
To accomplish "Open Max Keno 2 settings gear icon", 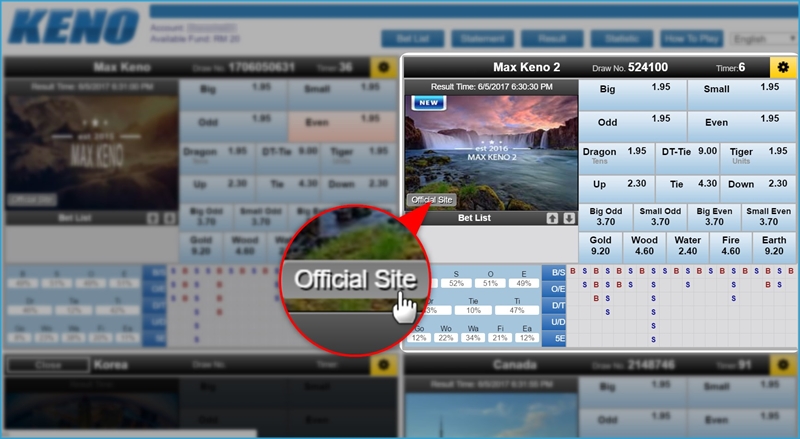I will click(x=781, y=67).
